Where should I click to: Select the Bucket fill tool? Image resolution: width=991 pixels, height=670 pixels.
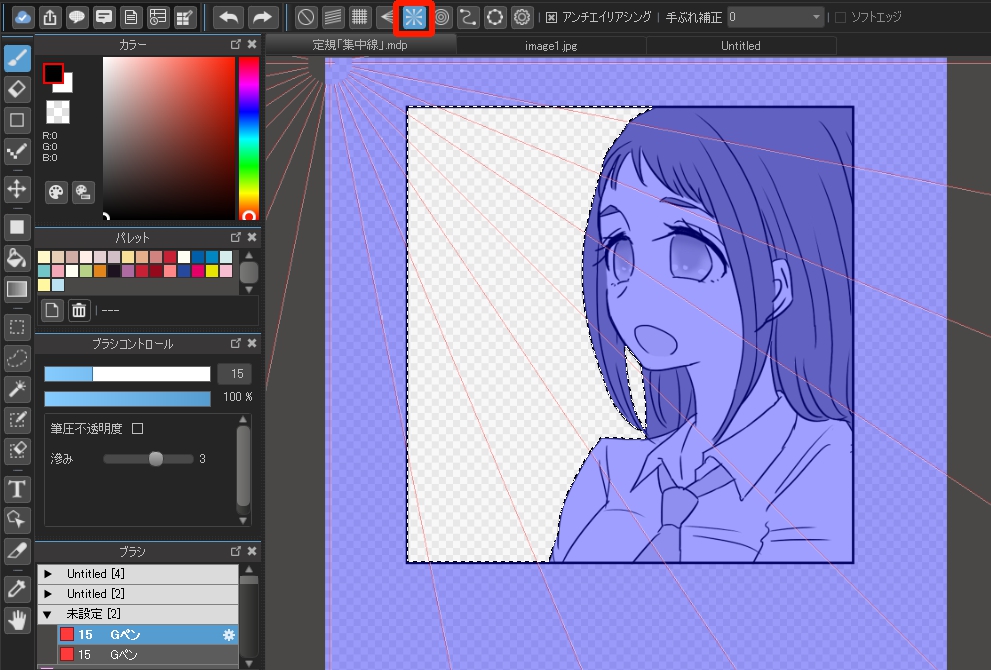pos(16,258)
